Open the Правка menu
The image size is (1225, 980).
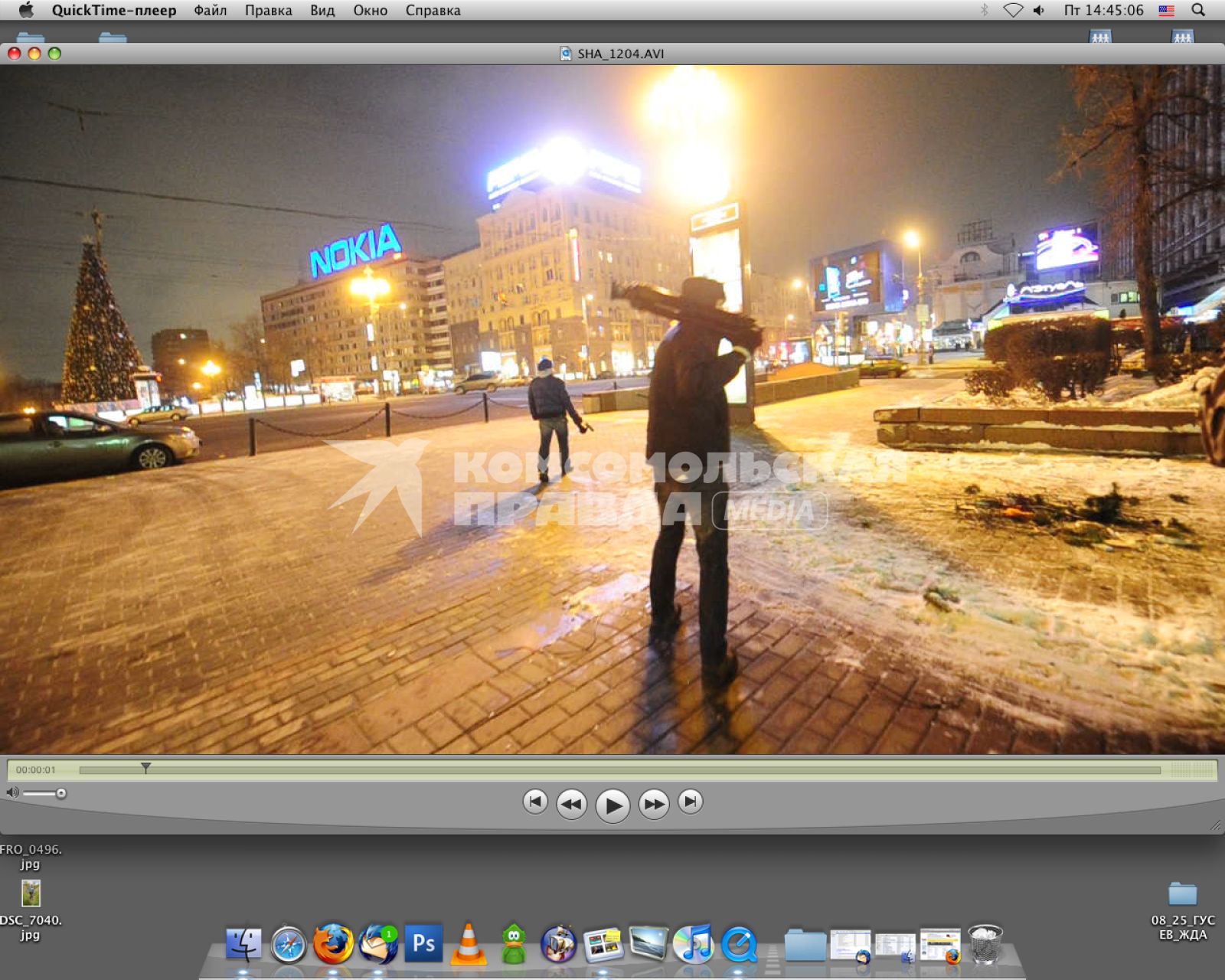point(268,10)
